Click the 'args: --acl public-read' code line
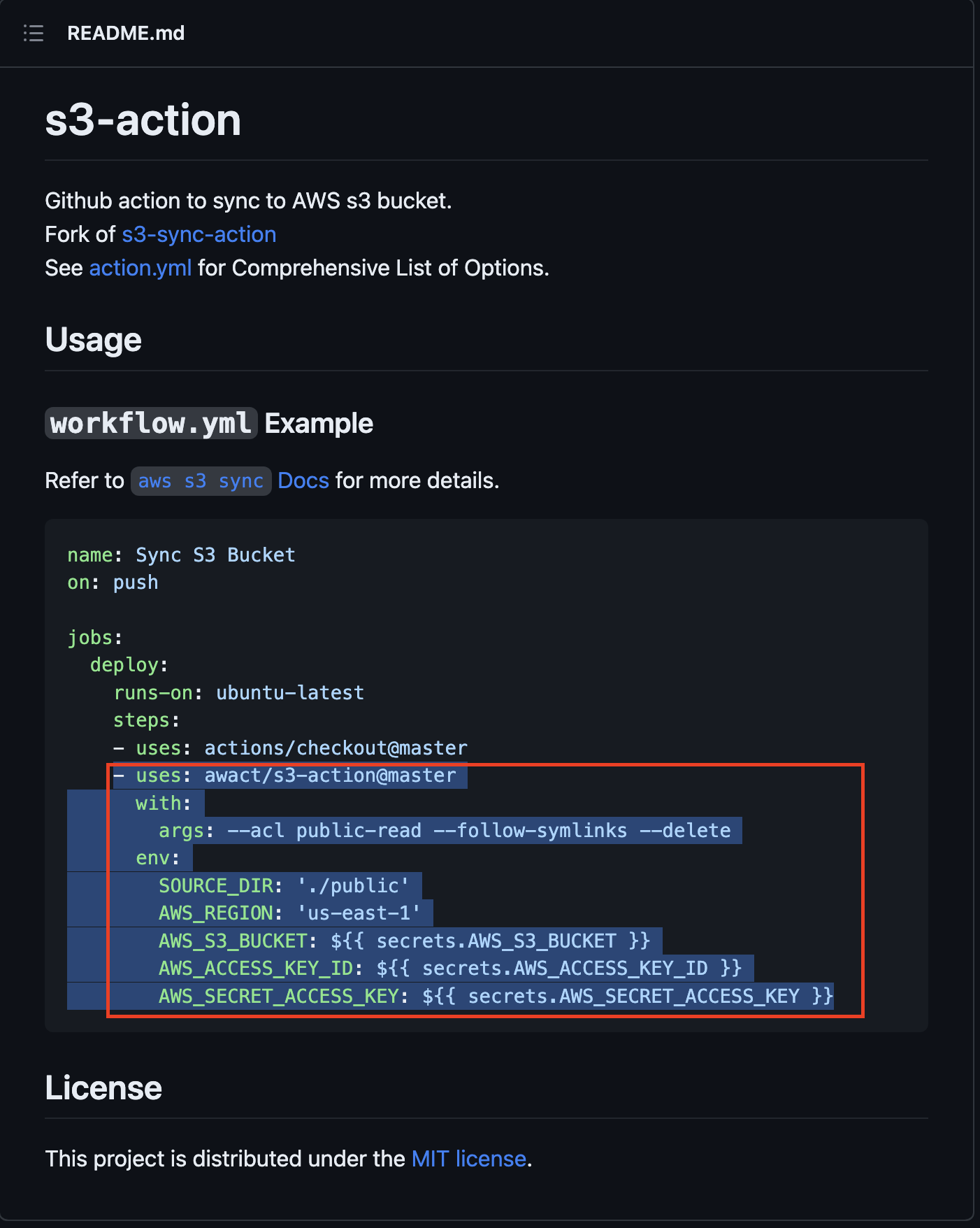The height and width of the screenshot is (1228, 980). [445, 831]
